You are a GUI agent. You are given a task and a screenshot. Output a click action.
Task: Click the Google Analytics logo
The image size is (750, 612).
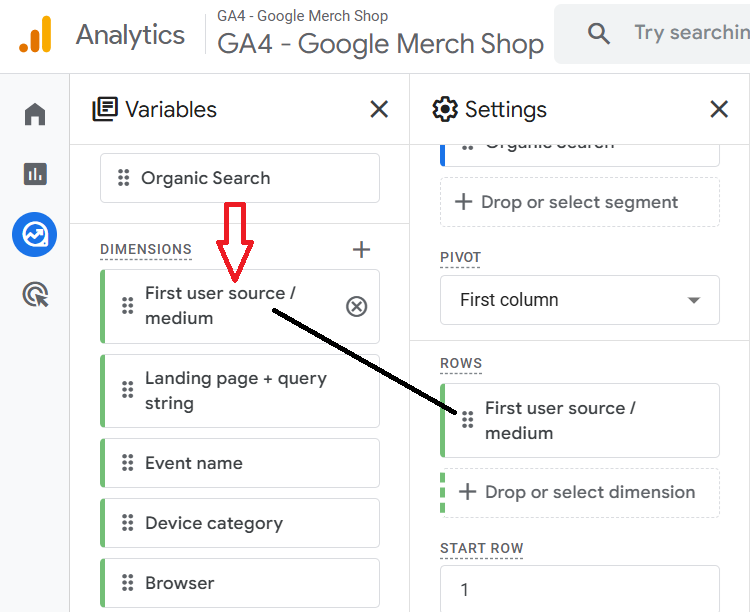tap(35, 35)
